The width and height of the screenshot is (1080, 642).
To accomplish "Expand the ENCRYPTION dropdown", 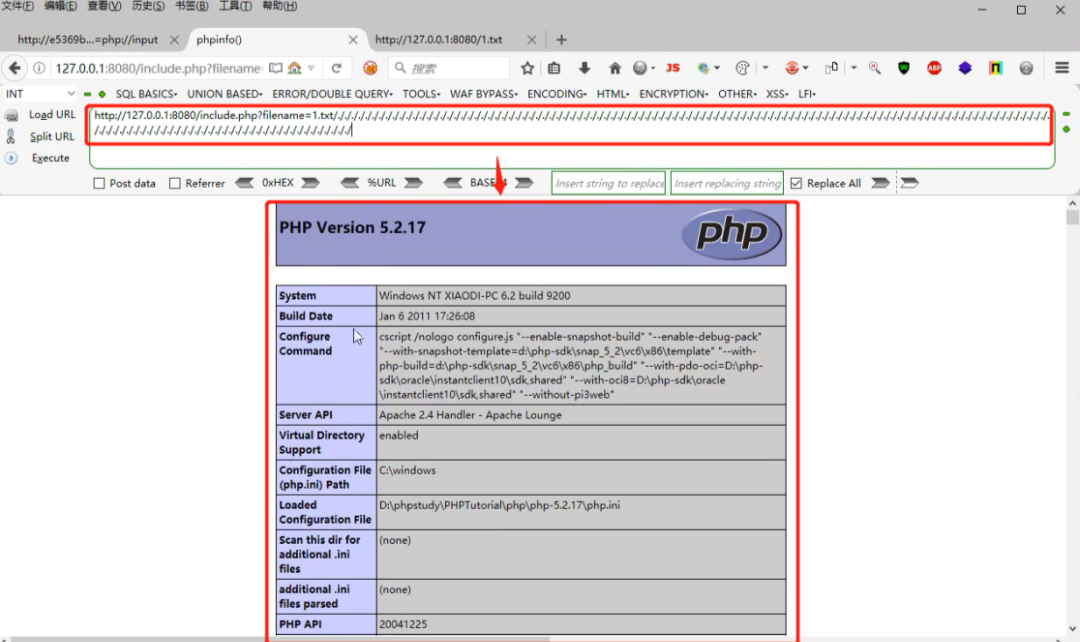I will click(673, 94).
